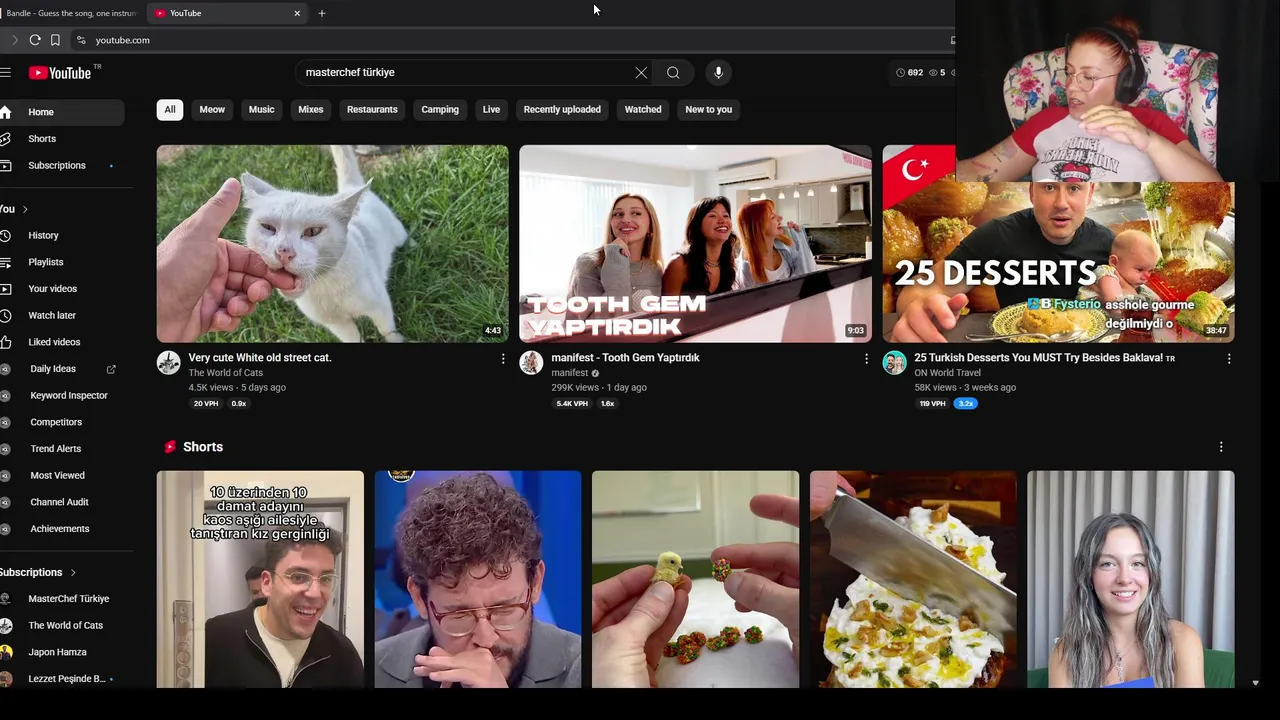Screen dimensions: 1280x720
Task: Open Japon Hamza subscription channel
Action: (x=61, y=652)
